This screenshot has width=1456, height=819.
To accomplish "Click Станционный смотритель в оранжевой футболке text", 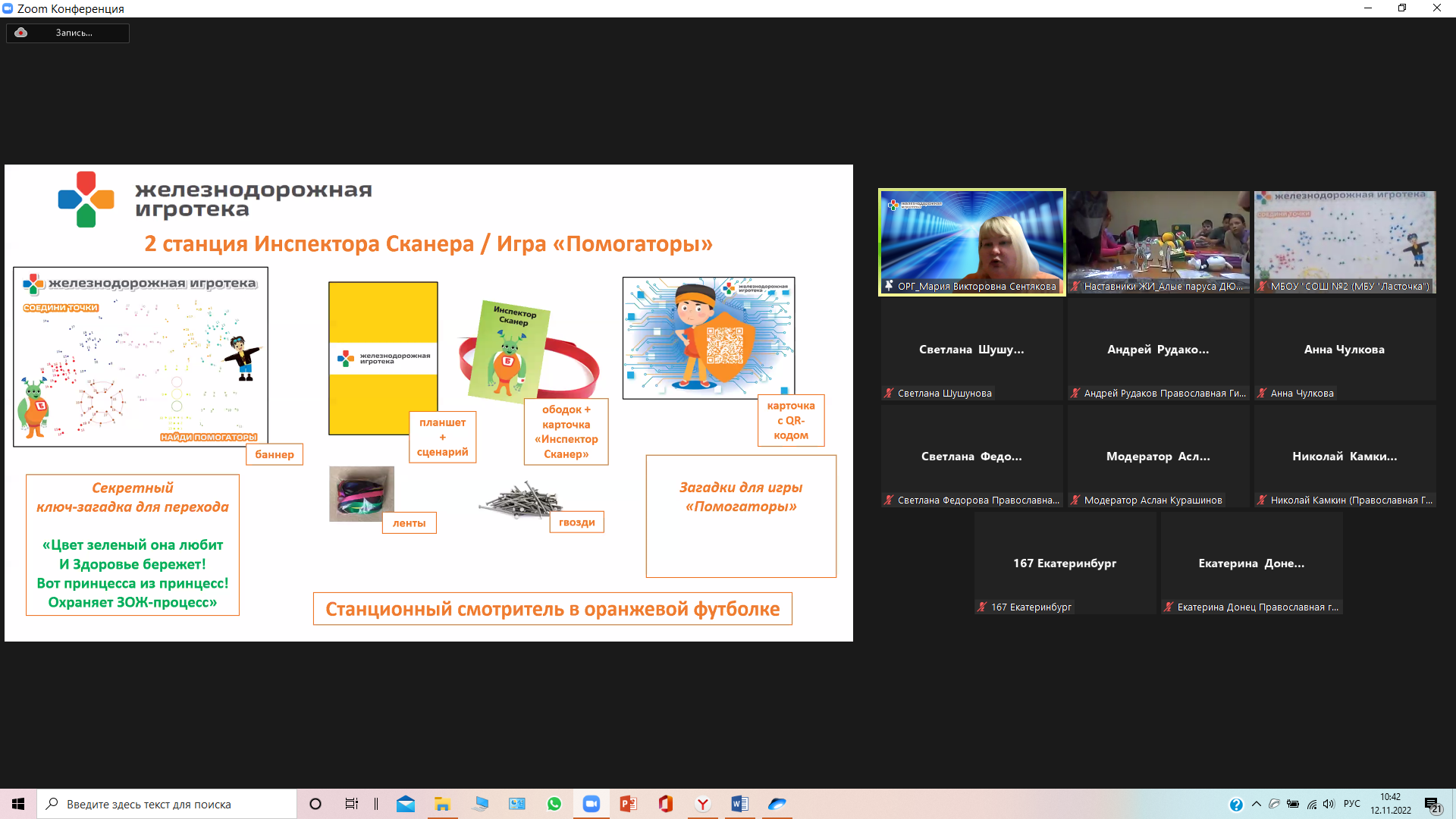I will click(x=553, y=609).
